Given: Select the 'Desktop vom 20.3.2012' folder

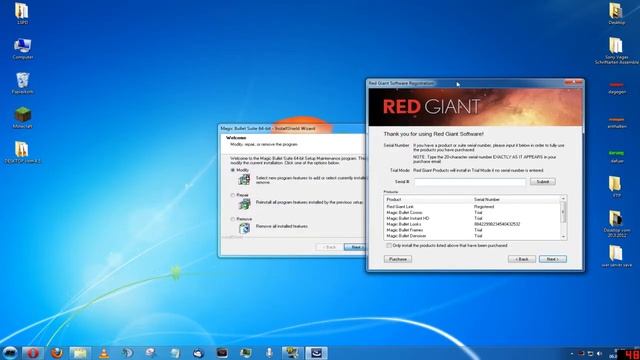Looking at the screenshot, I should click(616, 224).
